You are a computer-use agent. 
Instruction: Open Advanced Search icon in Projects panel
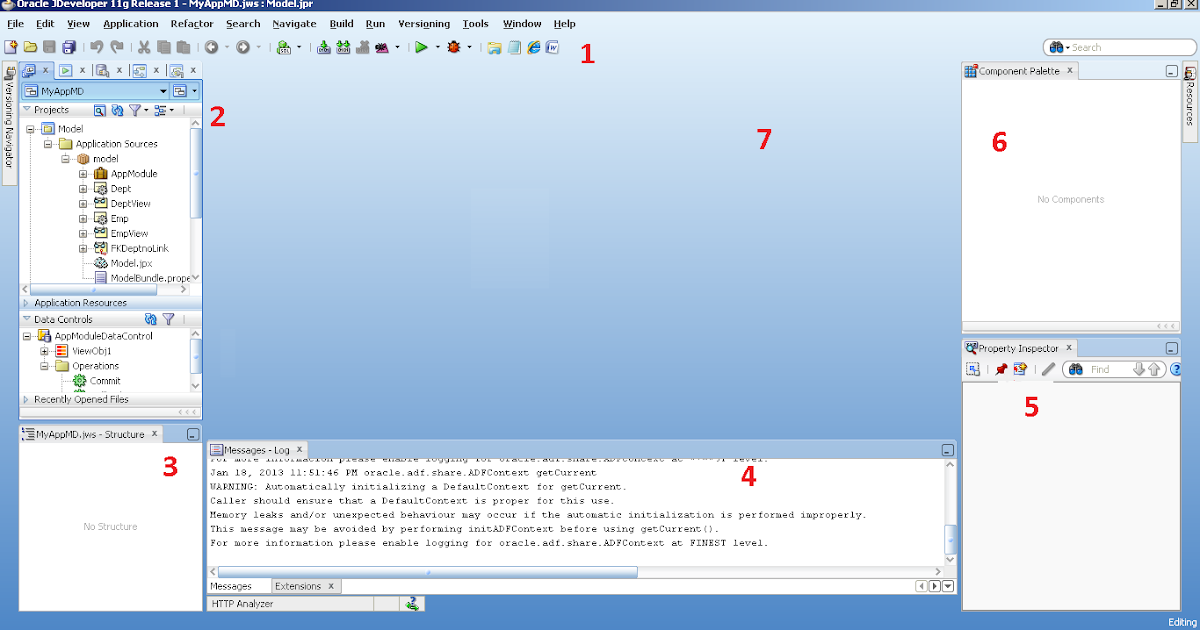[x=100, y=110]
